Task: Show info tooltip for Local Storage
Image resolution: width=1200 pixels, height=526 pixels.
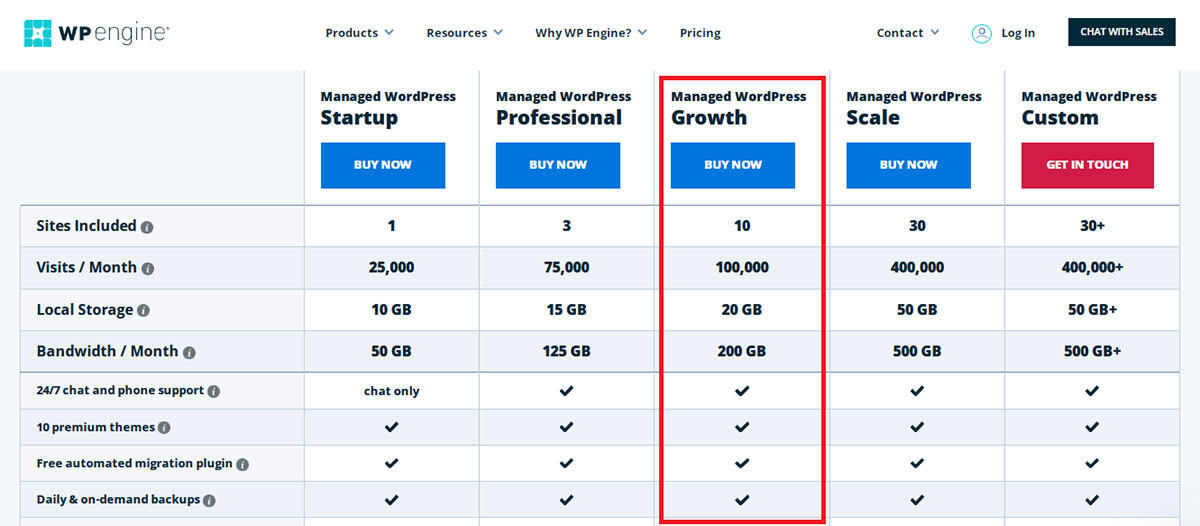Action: click(x=143, y=311)
